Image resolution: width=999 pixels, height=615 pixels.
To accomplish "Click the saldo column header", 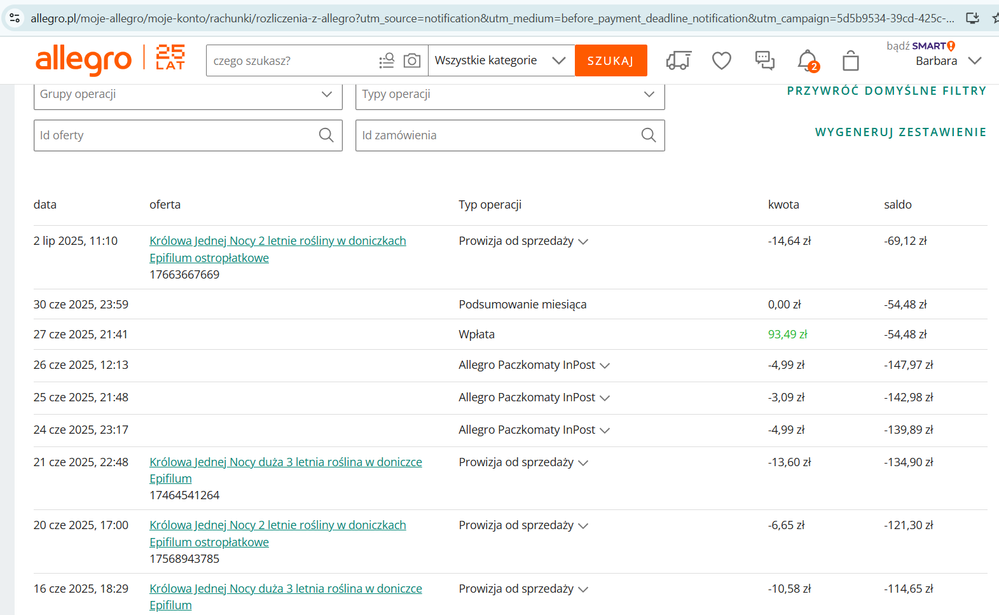I will pos(898,205).
